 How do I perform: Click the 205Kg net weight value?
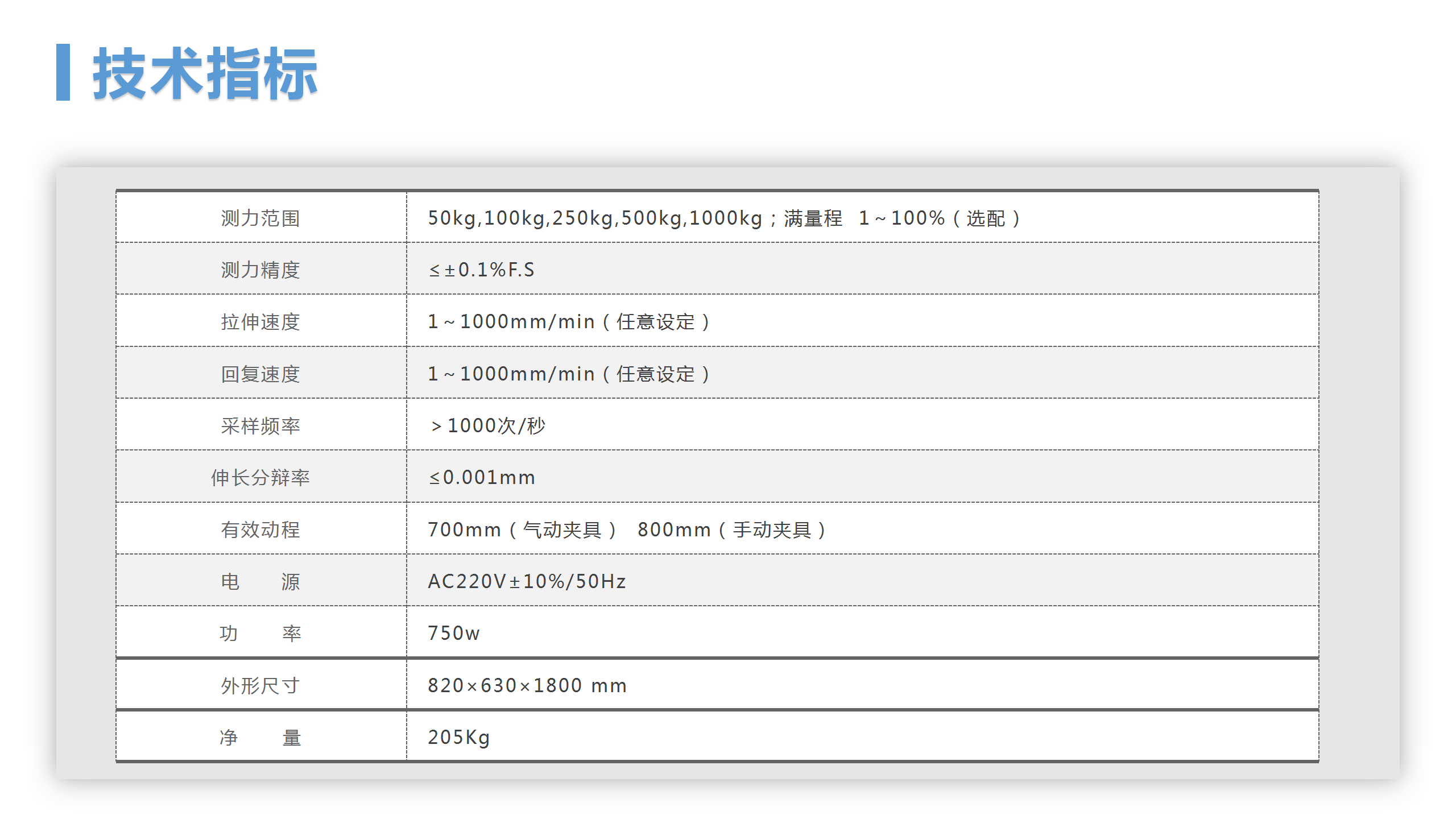pos(458,737)
